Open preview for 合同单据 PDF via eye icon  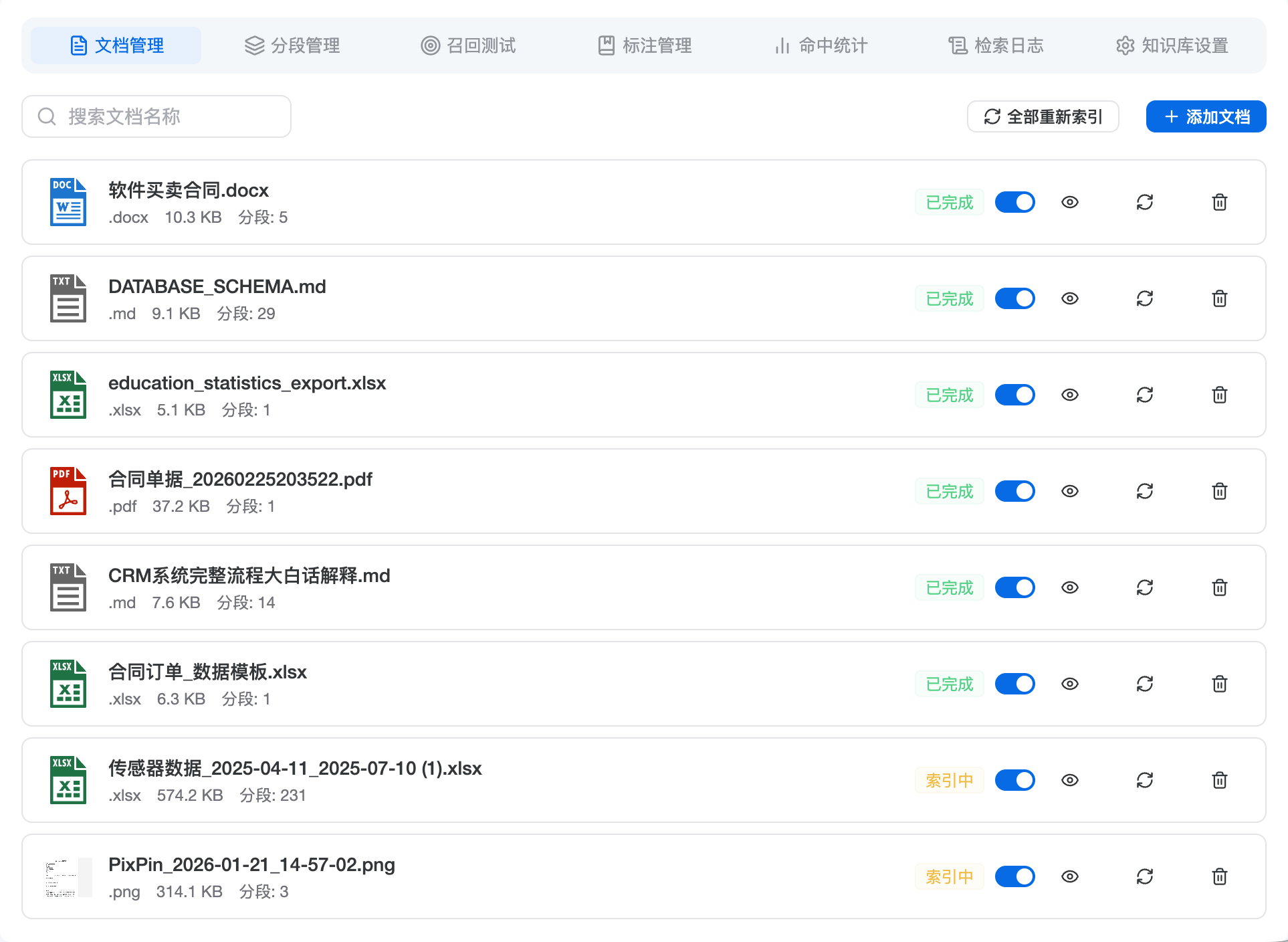[1069, 491]
